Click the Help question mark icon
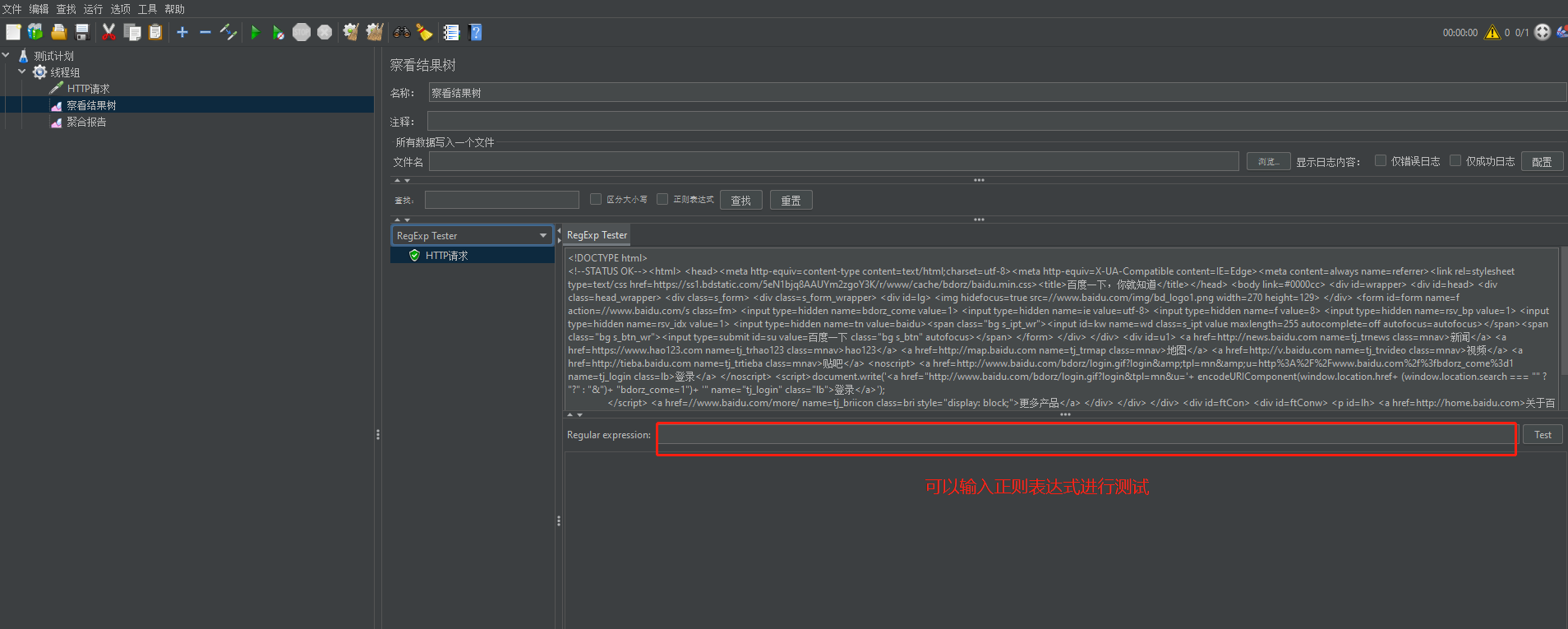This screenshot has width=1568, height=629. [x=475, y=32]
